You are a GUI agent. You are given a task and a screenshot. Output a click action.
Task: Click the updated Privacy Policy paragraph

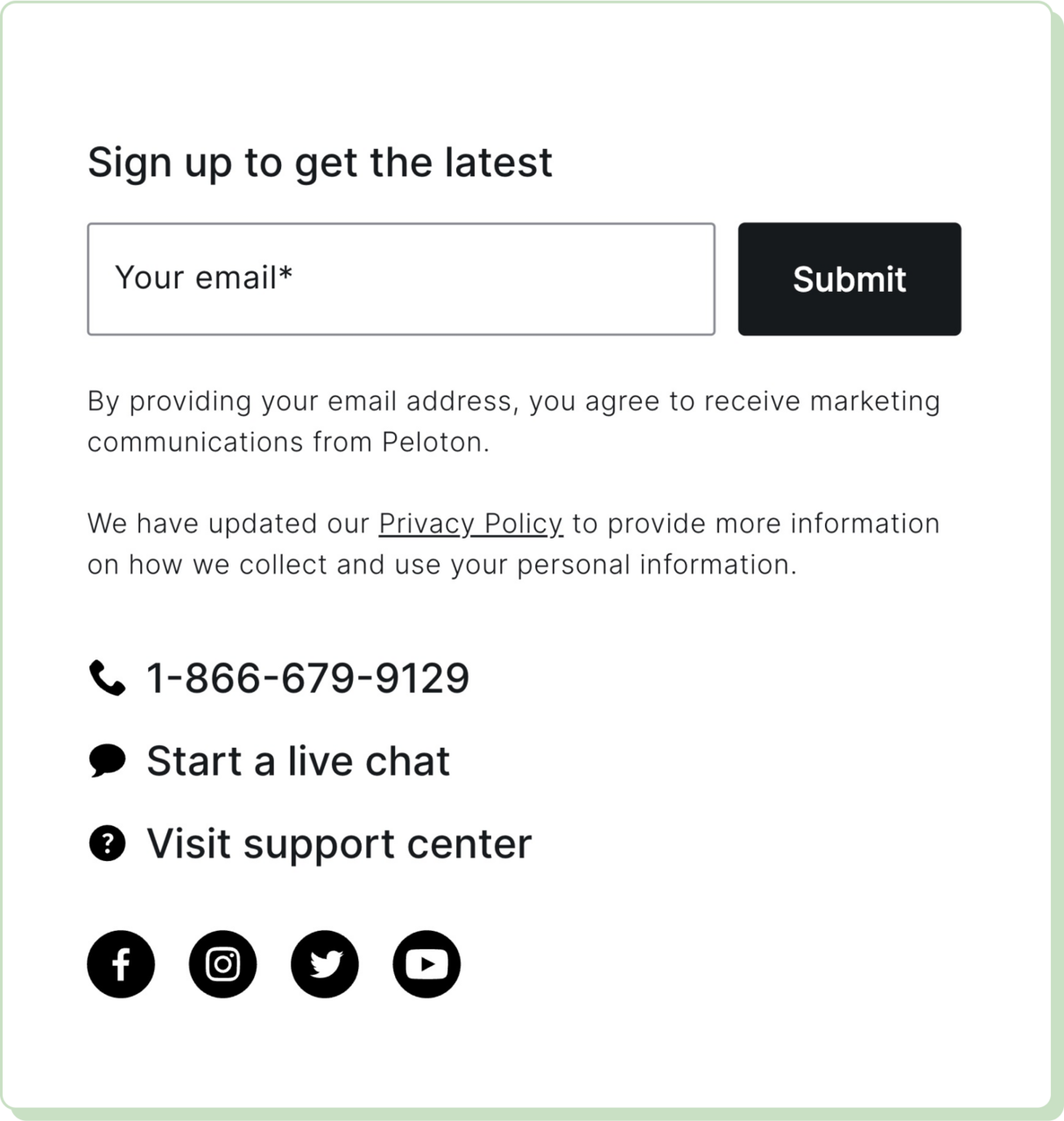click(512, 543)
